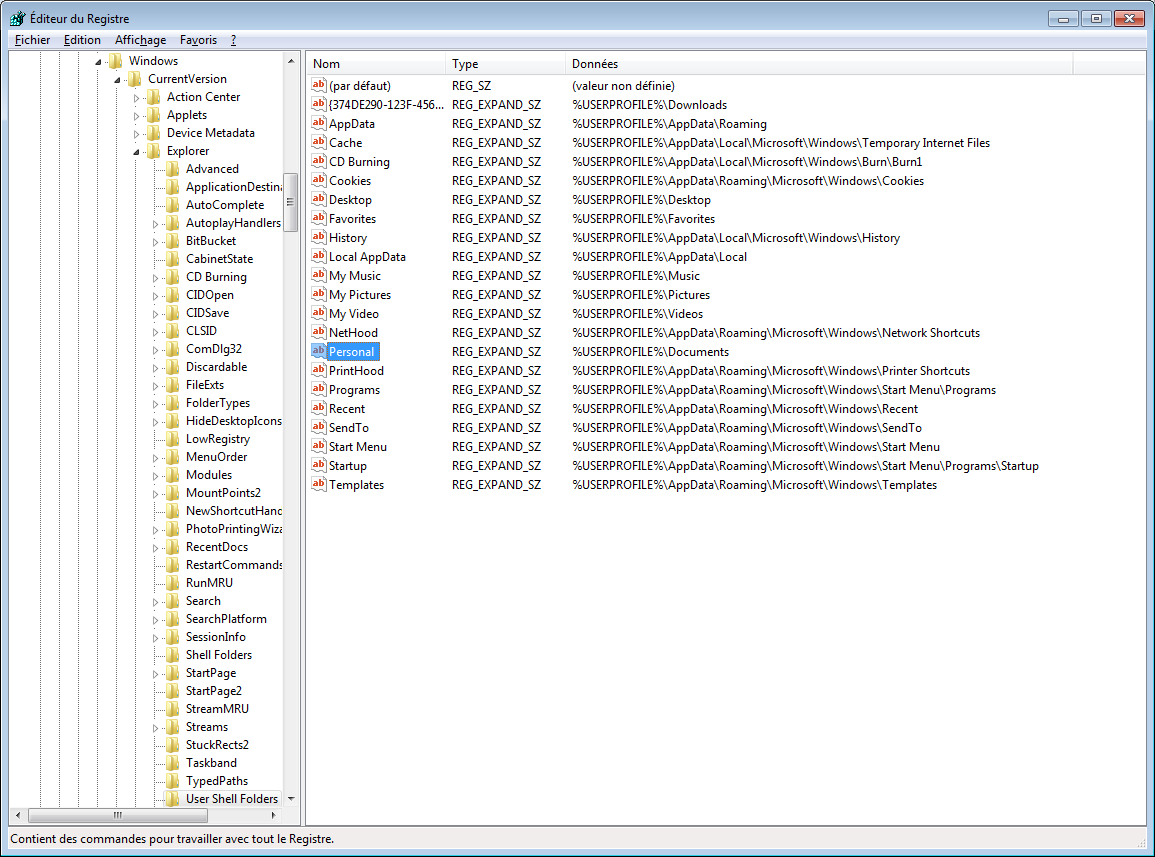Select the Templates value icon
The image size is (1155, 857).
[x=319, y=485]
